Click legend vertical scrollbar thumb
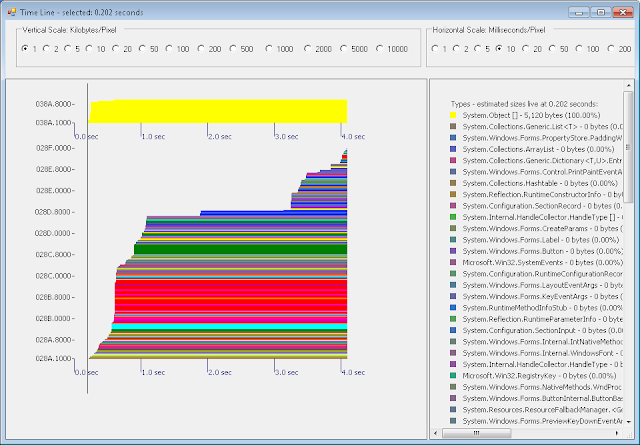This screenshot has width=640, height=445. [x=628, y=146]
